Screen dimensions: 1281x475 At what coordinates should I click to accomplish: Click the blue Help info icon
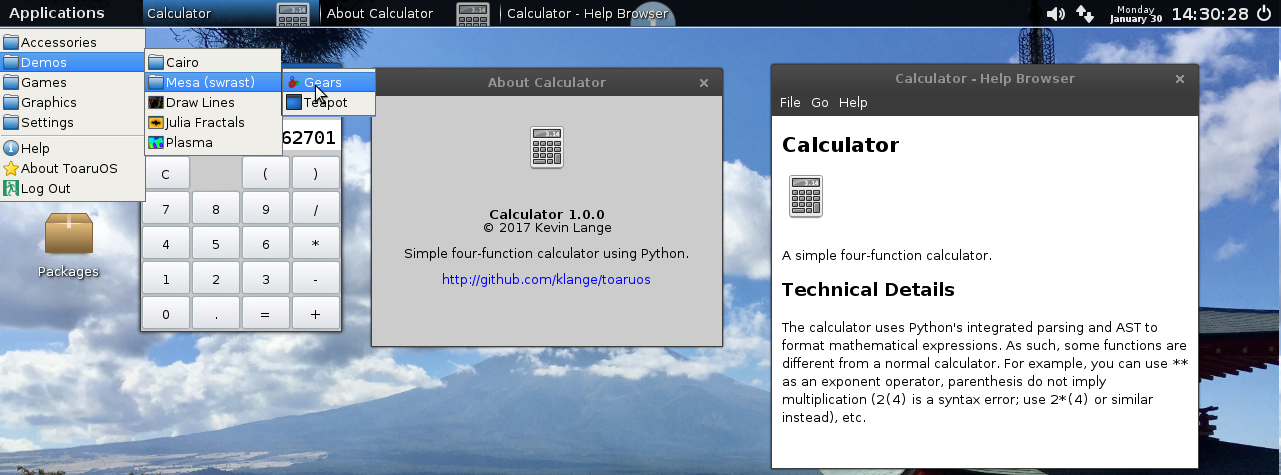pyautogui.click(x=11, y=148)
